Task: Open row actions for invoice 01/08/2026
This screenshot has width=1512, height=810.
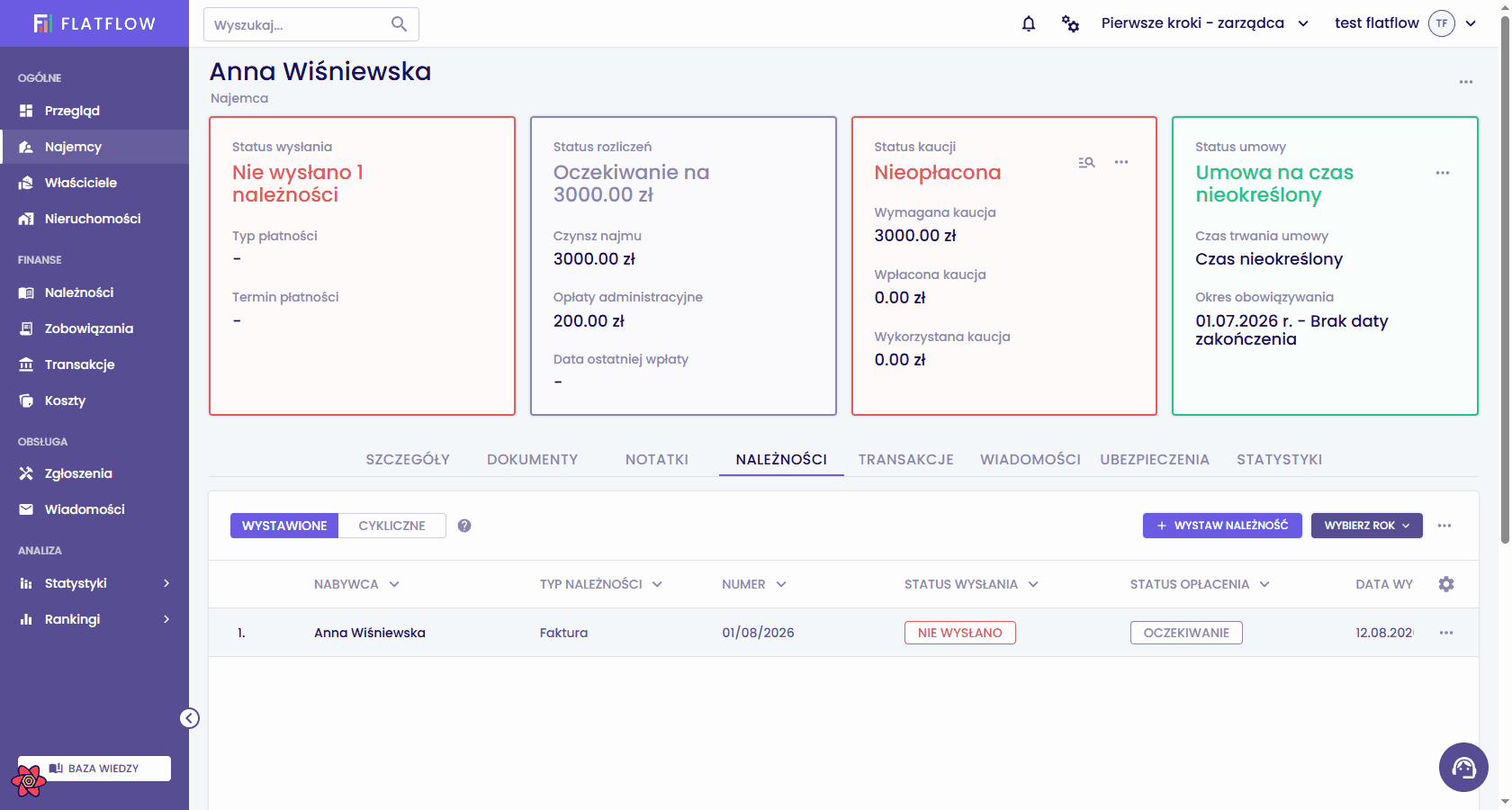Action: (x=1446, y=633)
